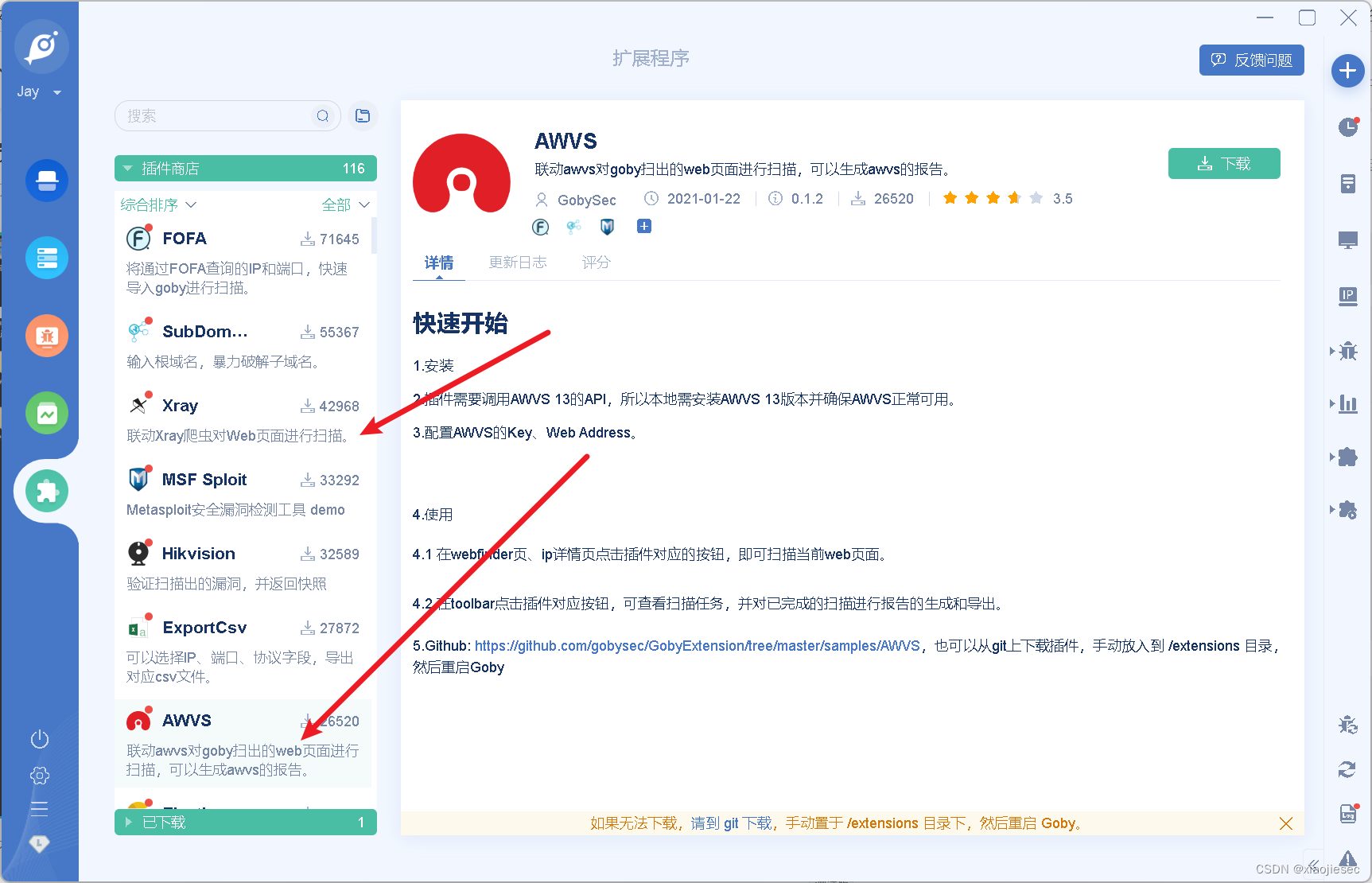Screen dimensions: 1372x883
Task: Open the vulnerability bug icon in sidebar
Action: pyautogui.click(x=47, y=336)
